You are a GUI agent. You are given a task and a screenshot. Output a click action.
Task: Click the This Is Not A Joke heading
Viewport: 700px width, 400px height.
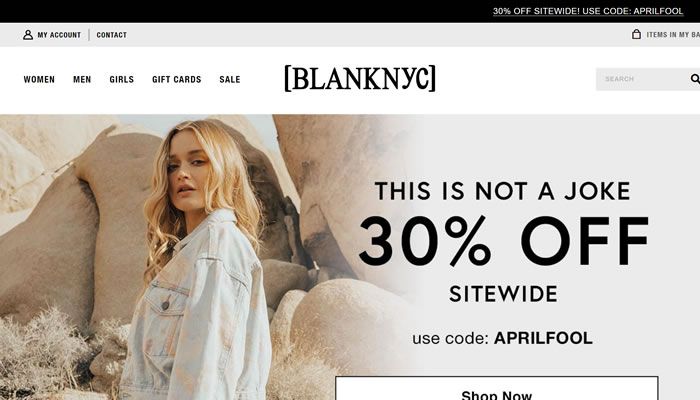[x=503, y=191]
